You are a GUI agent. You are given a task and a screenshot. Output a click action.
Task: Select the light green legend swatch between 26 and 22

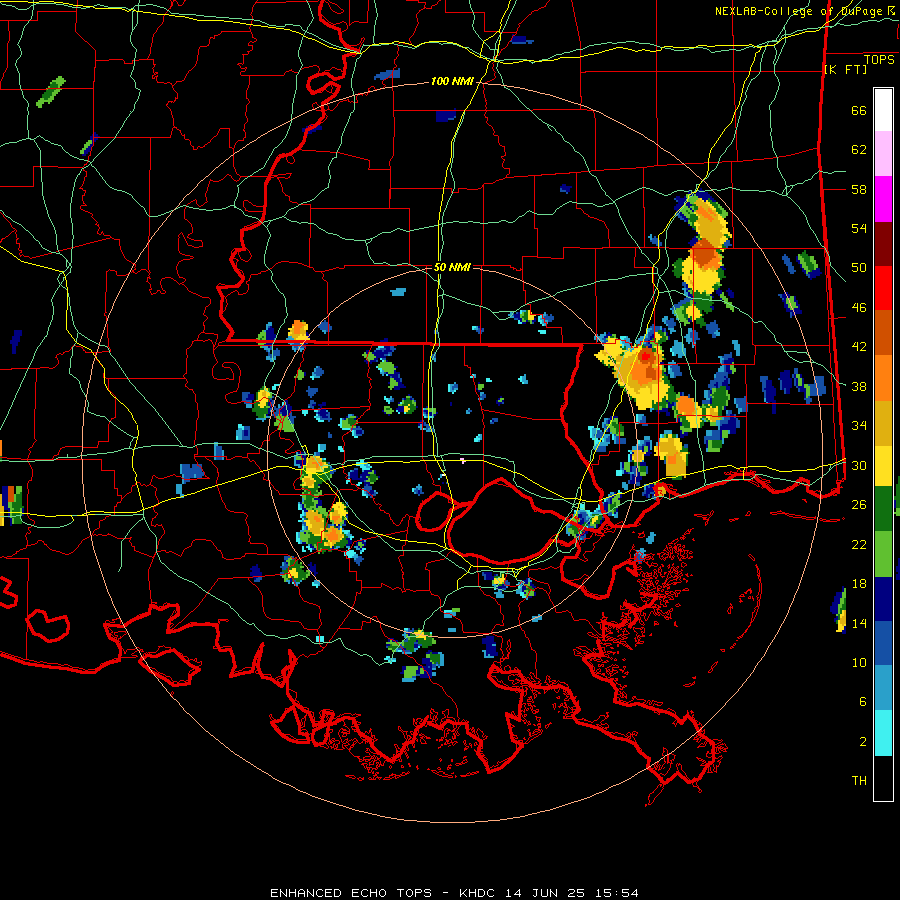[x=883, y=554]
